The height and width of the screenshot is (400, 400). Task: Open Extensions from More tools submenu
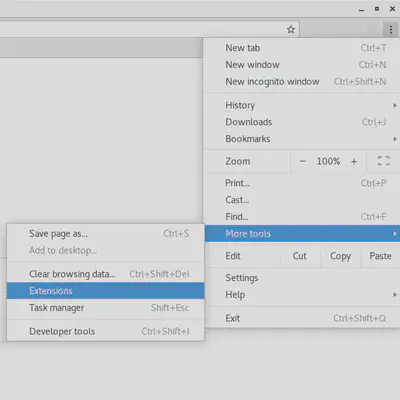pos(105,291)
